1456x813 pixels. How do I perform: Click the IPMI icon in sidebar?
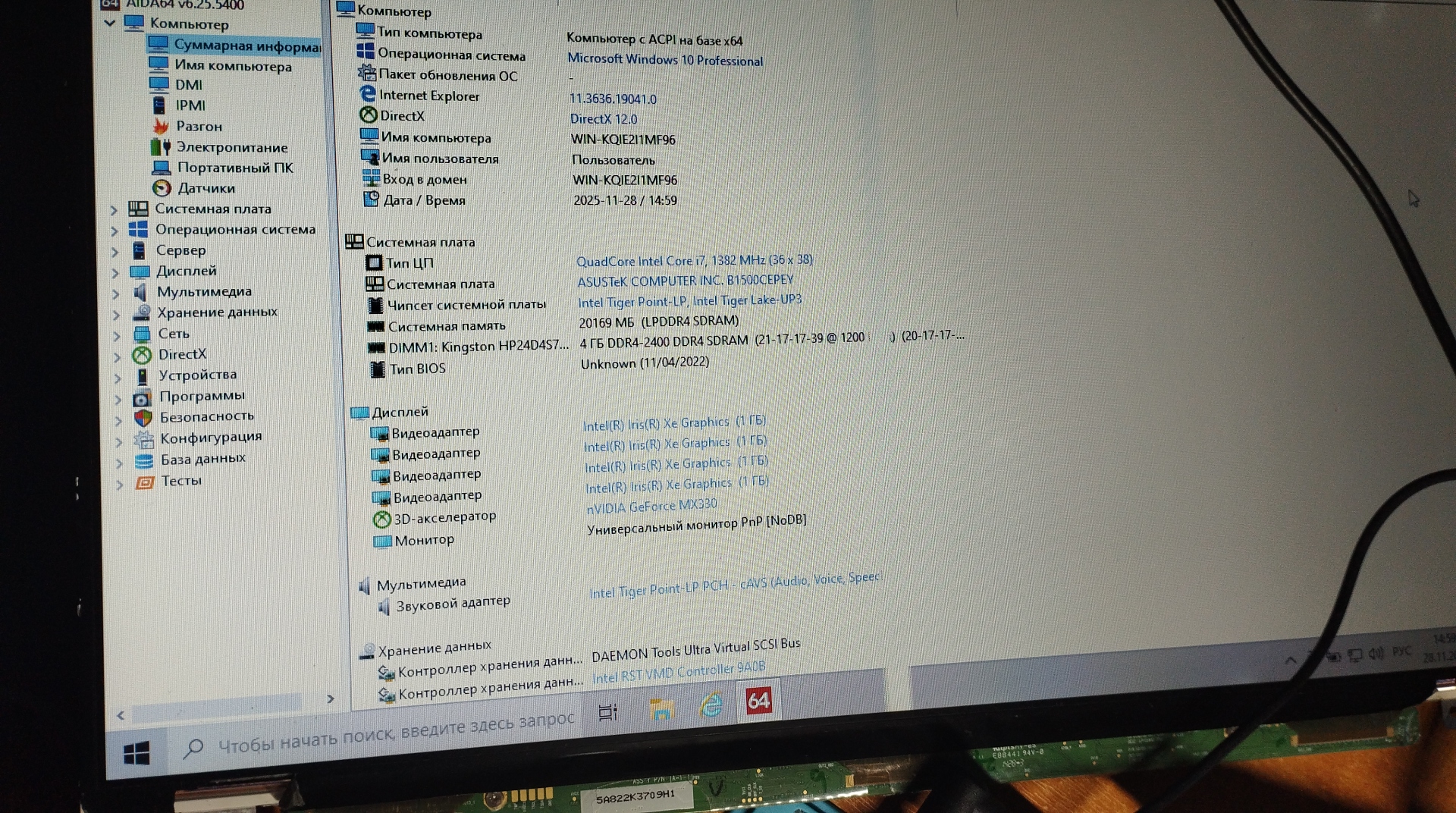[x=158, y=105]
